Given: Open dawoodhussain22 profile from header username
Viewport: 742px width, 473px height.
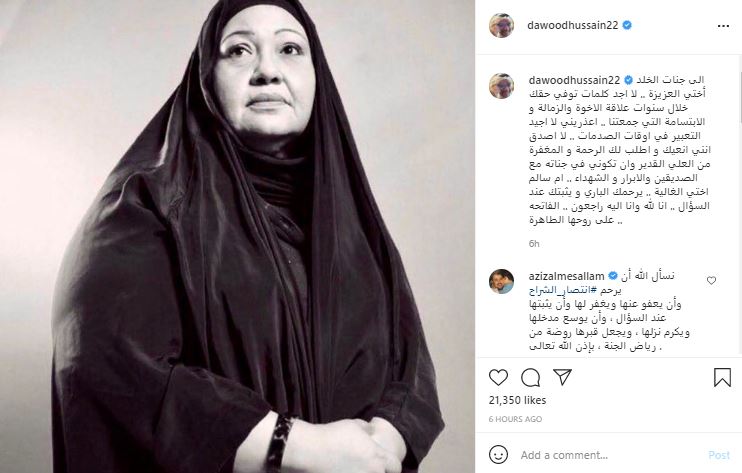Looking at the screenshot, I should click(573, 25).
